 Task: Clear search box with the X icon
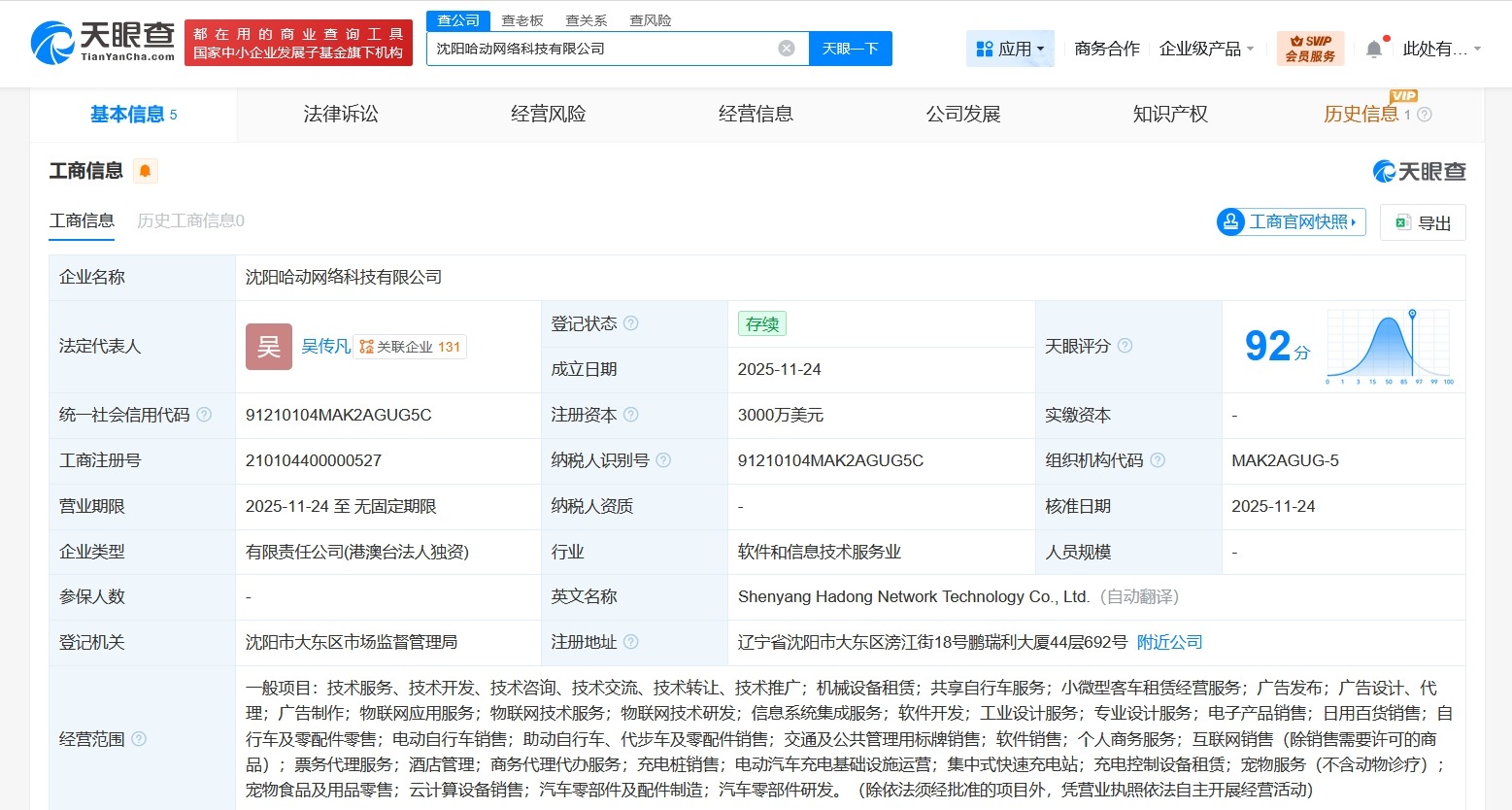pyautogui.click(x=787, y=48)
